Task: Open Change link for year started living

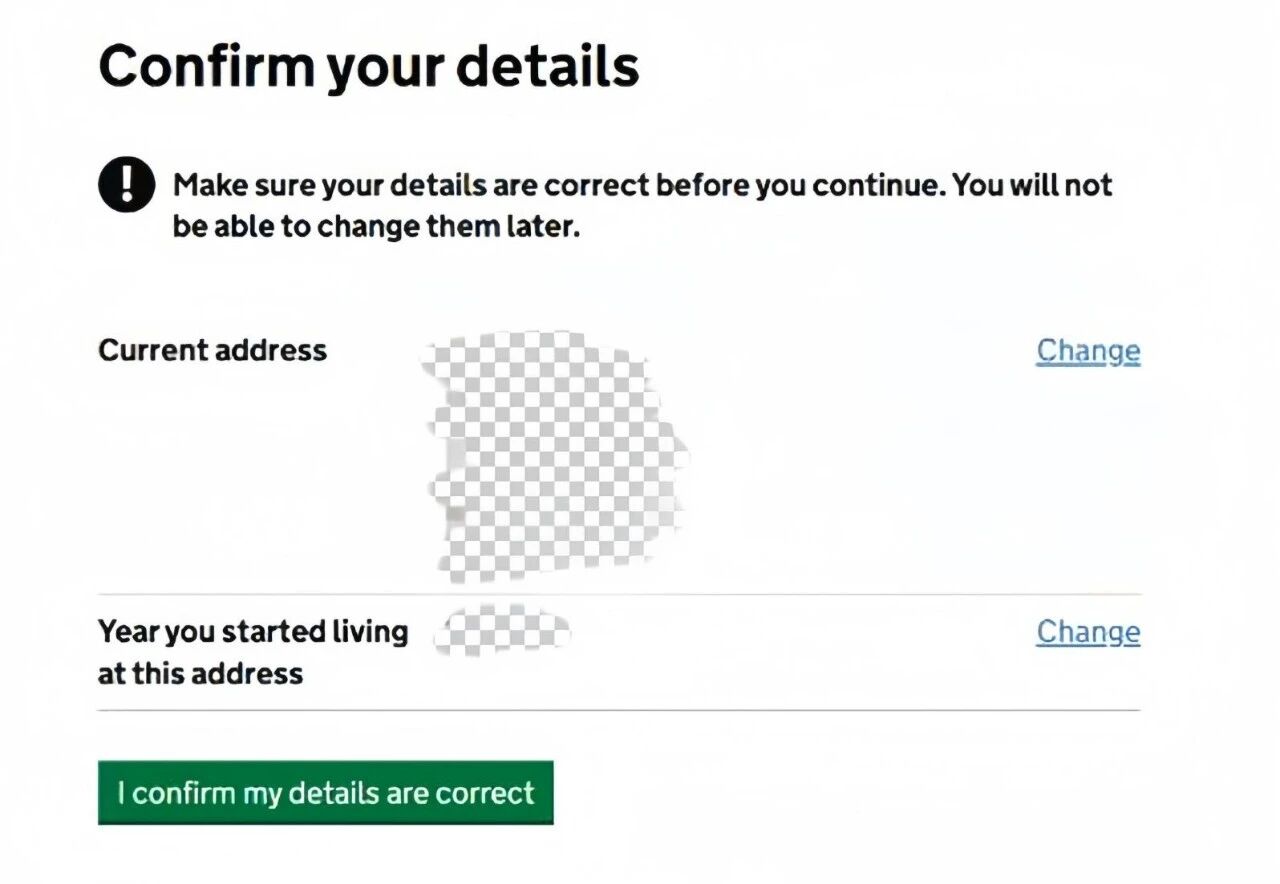Action: pos(1087,632)
